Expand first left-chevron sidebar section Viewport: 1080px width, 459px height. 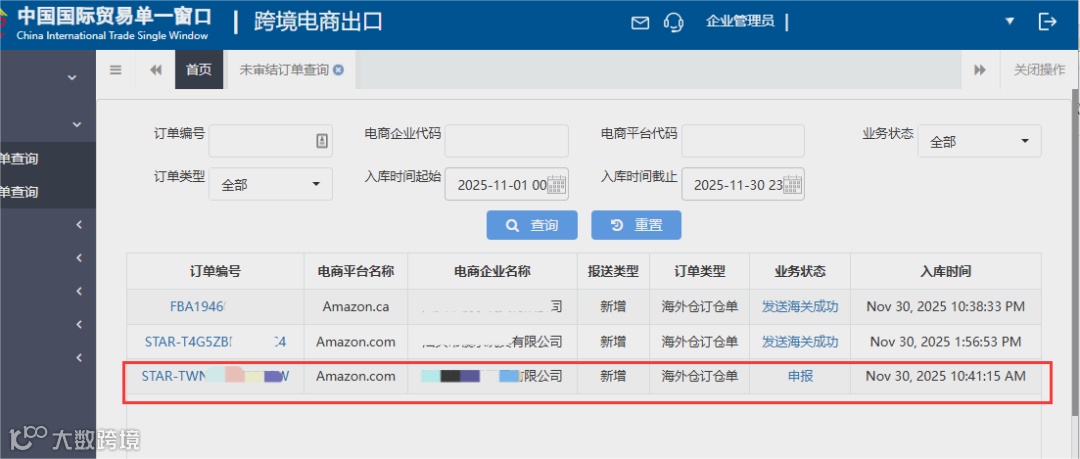coord(79,225)
